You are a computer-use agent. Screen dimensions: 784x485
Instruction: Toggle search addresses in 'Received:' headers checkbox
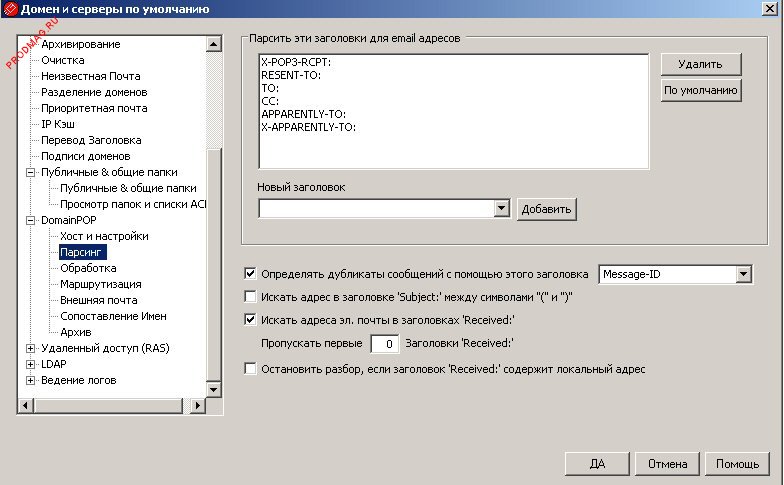[250, 321]
